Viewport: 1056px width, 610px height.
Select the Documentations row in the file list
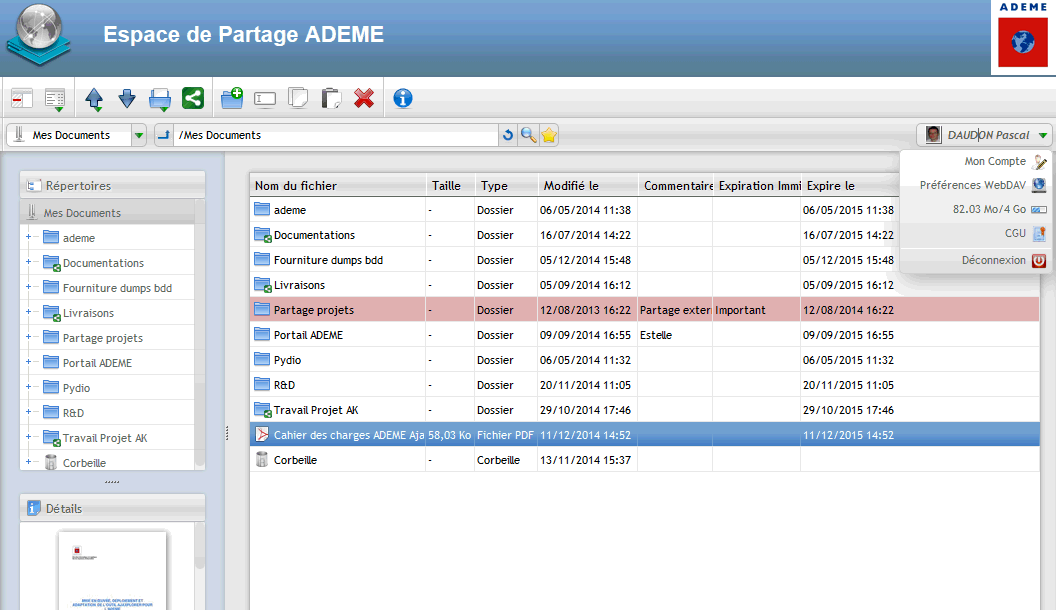coord(645,235)
